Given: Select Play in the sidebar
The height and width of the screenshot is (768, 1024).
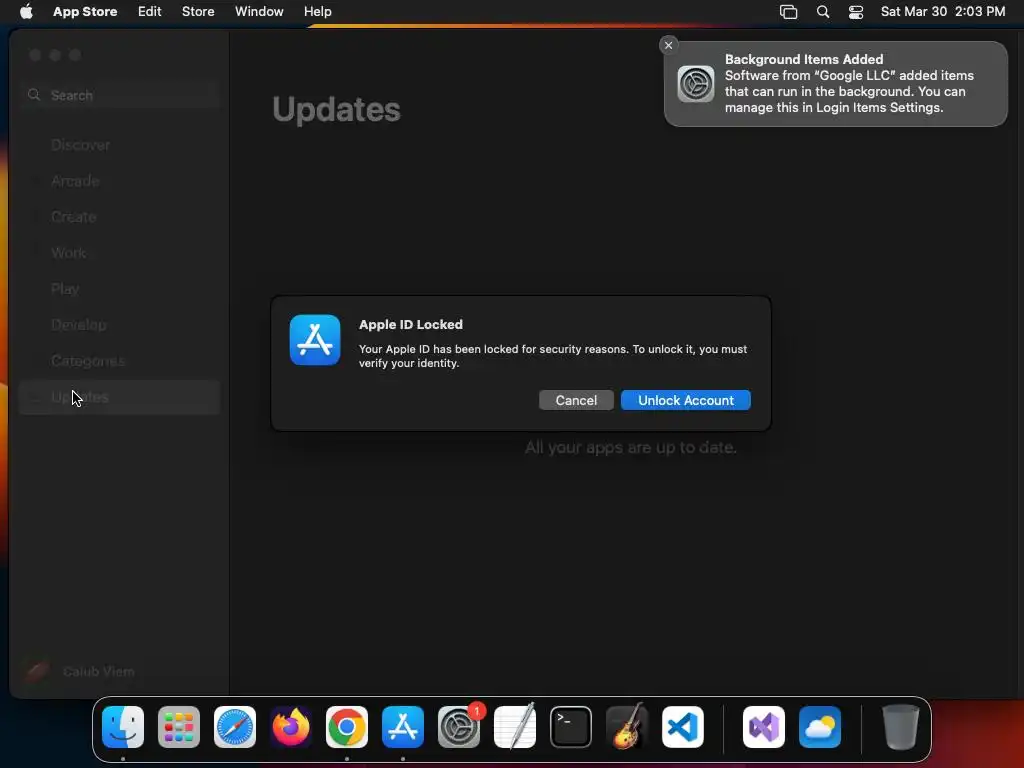Looking at the screenshot, I should tap(120, 289).
